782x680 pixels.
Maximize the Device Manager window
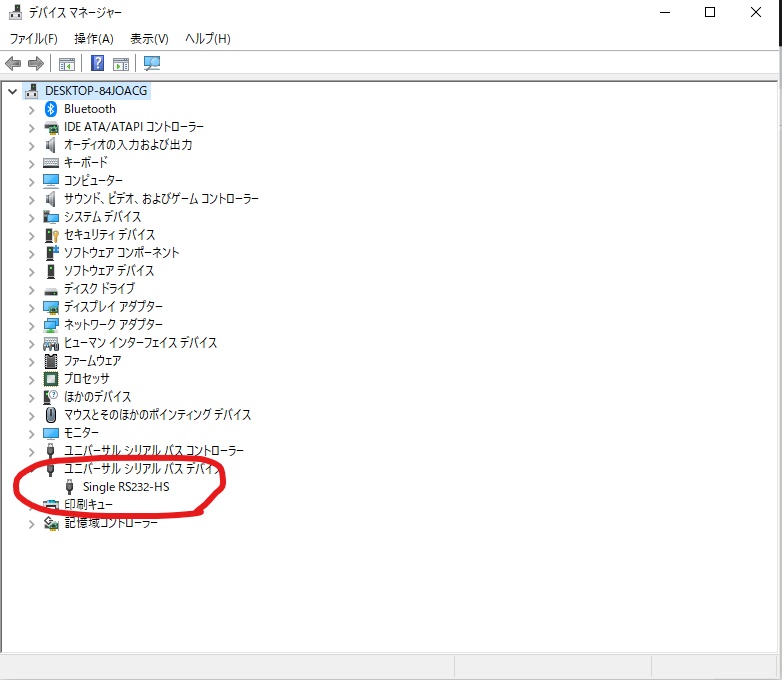coord(710,12)
